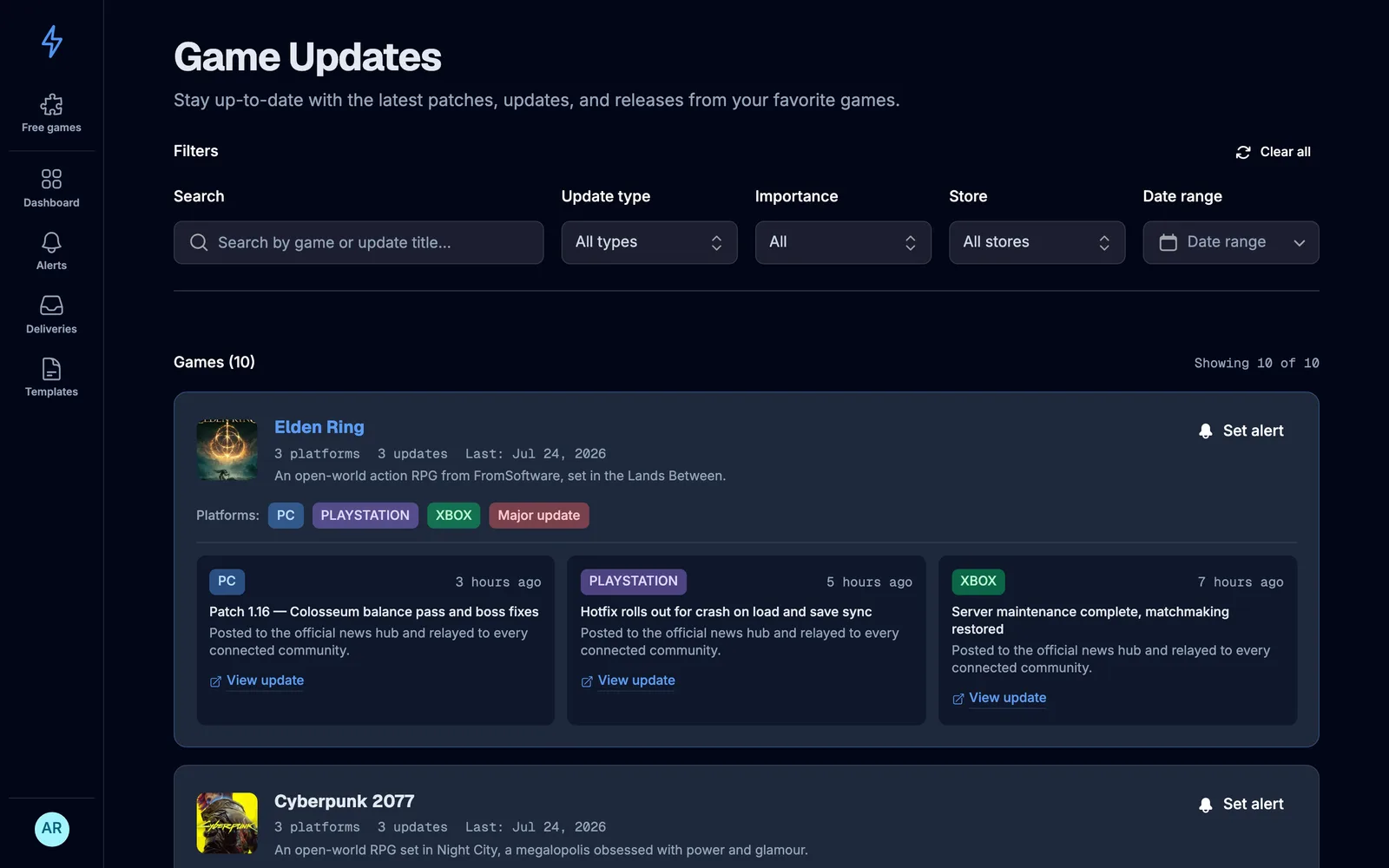The height and width of the screenshot is (868, 1389).
Task: Click the '7 hours ago' timestamp
Action: 1241,582
